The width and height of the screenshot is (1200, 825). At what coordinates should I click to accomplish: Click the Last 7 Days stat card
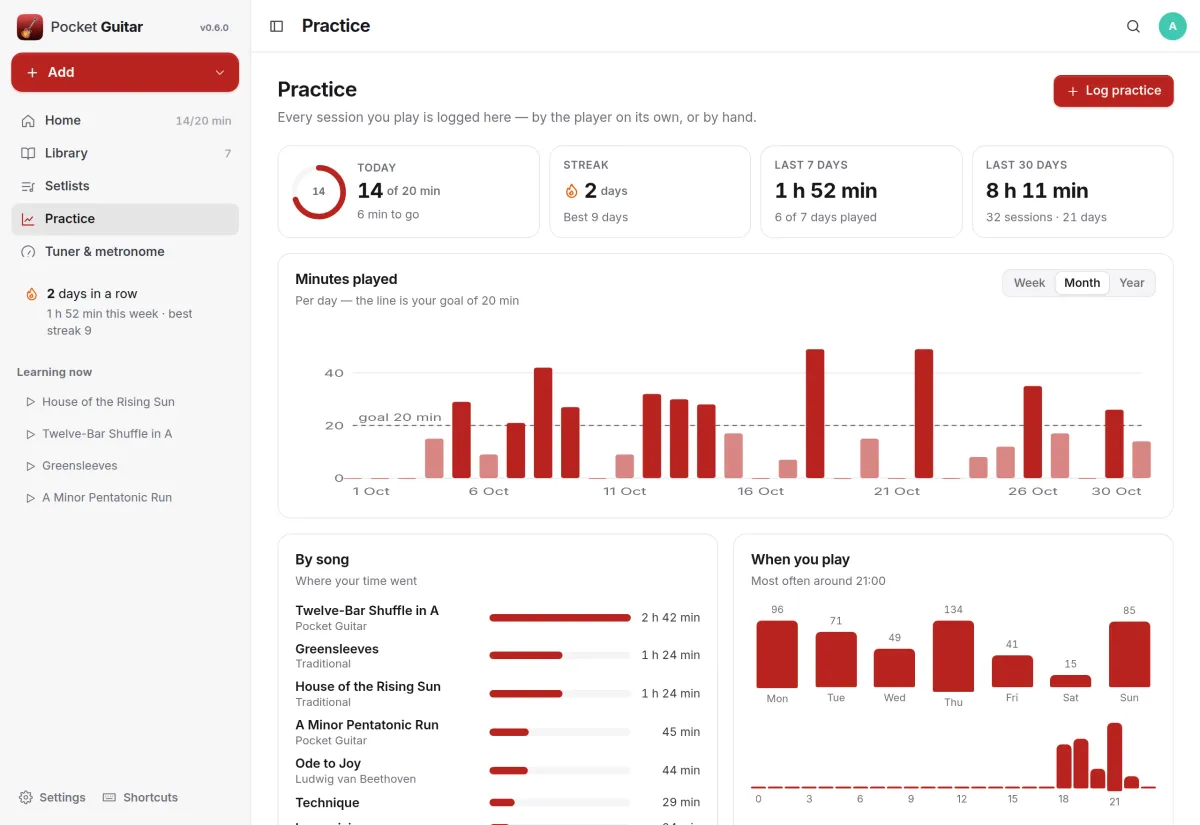(x=861, y=192)
